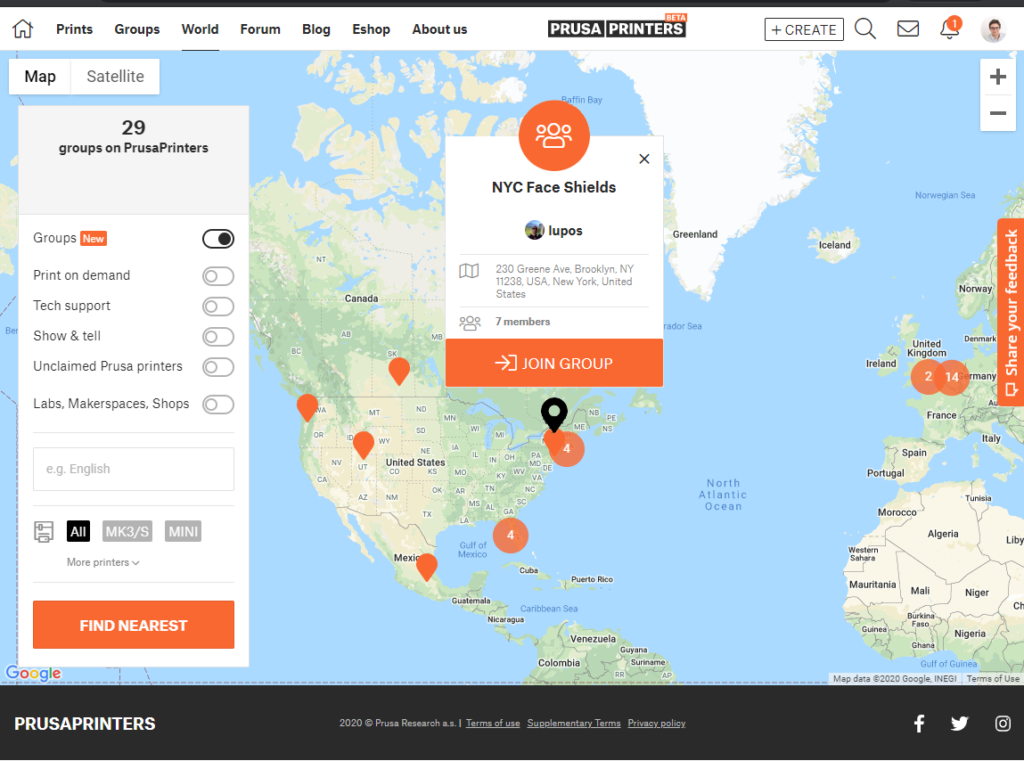The width and height of the screenshot is (1024, 761).
Task: Open About us
Action: (440, 29)
